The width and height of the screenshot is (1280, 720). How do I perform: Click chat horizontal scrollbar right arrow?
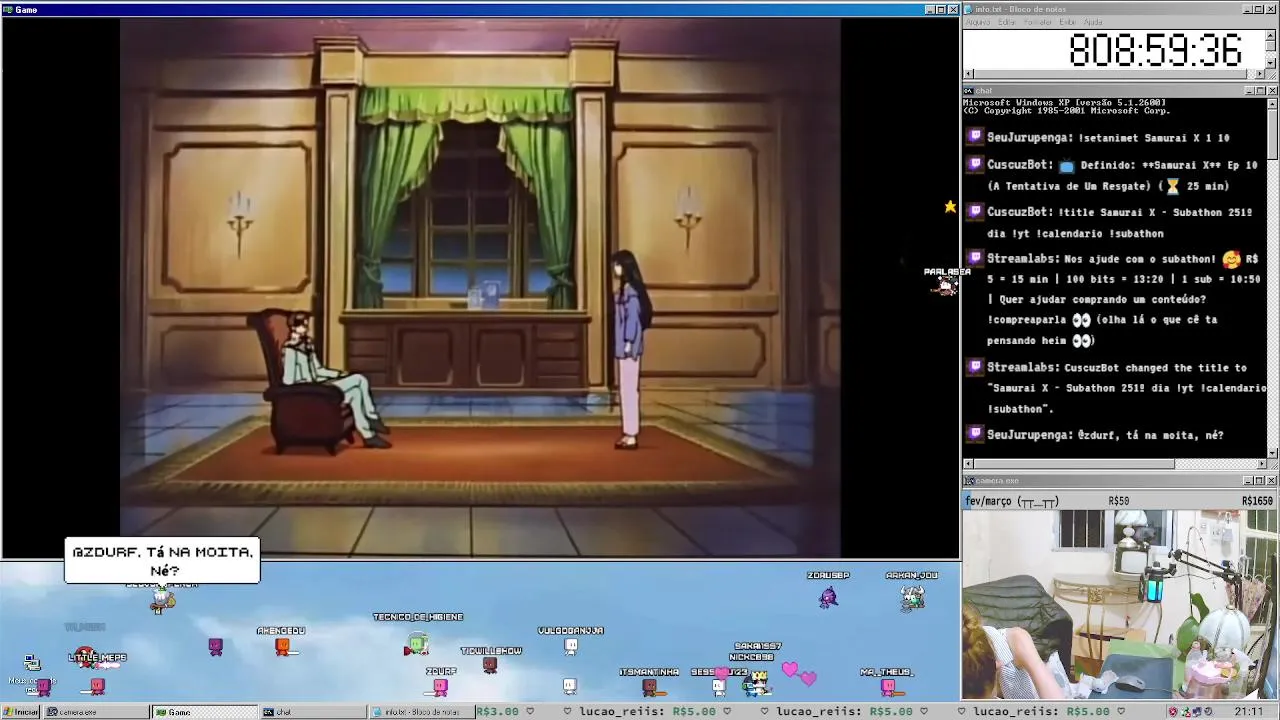(x=1261, y=464)
